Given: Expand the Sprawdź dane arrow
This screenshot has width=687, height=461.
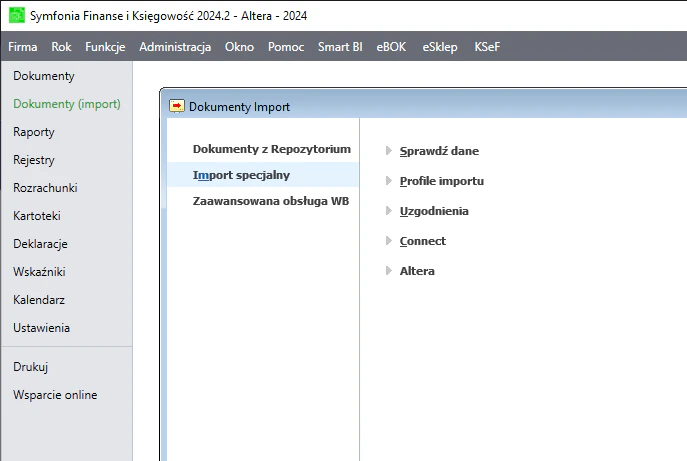Looking at the screenshot, I should coord(389,151).
